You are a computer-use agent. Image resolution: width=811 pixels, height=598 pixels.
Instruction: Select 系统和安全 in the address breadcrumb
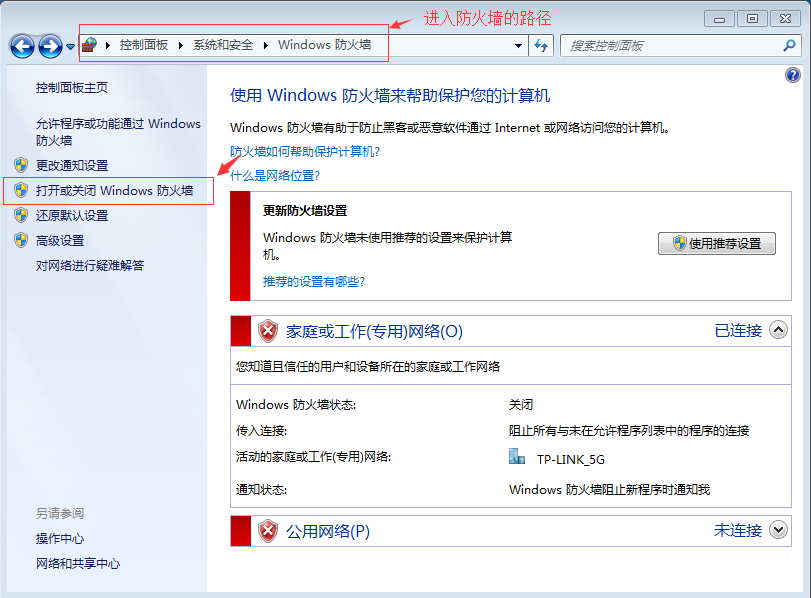click(223, 45)
